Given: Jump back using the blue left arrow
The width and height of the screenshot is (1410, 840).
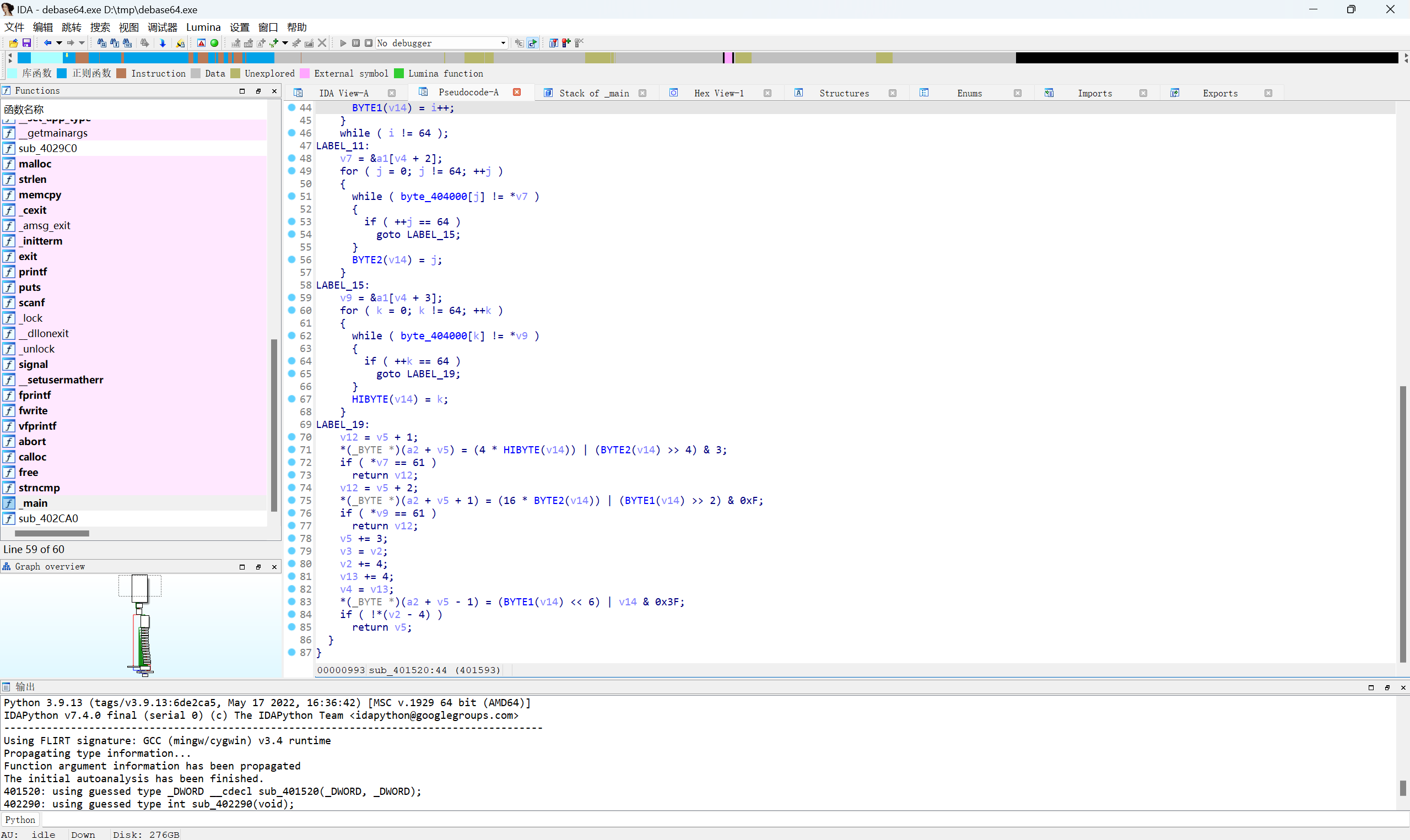Looking at the screenshot, I should tap(47, 43).
